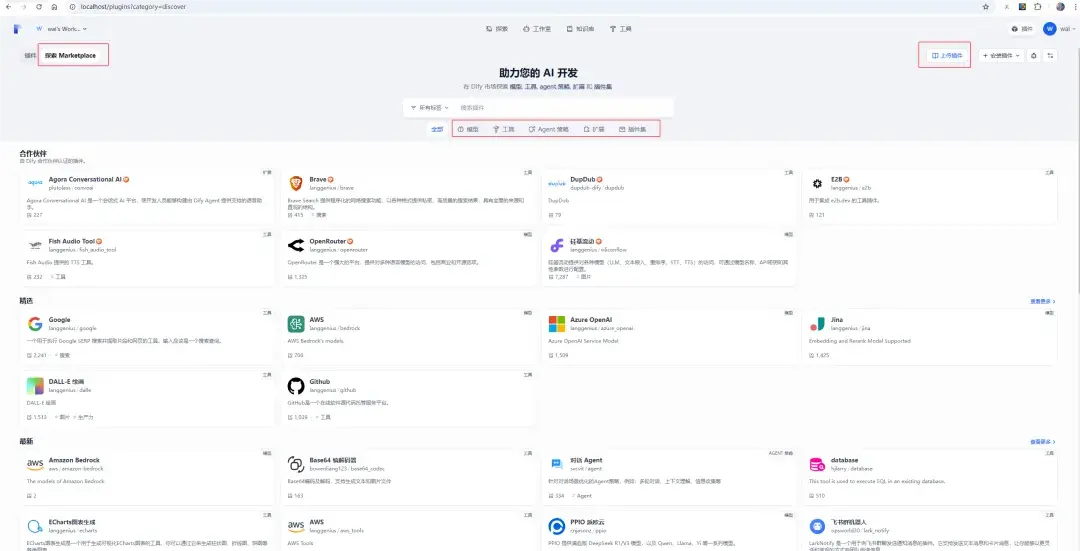Click the database plugin pink icon
This screenshot has height=551, width=1080.
tap(818, 464)
